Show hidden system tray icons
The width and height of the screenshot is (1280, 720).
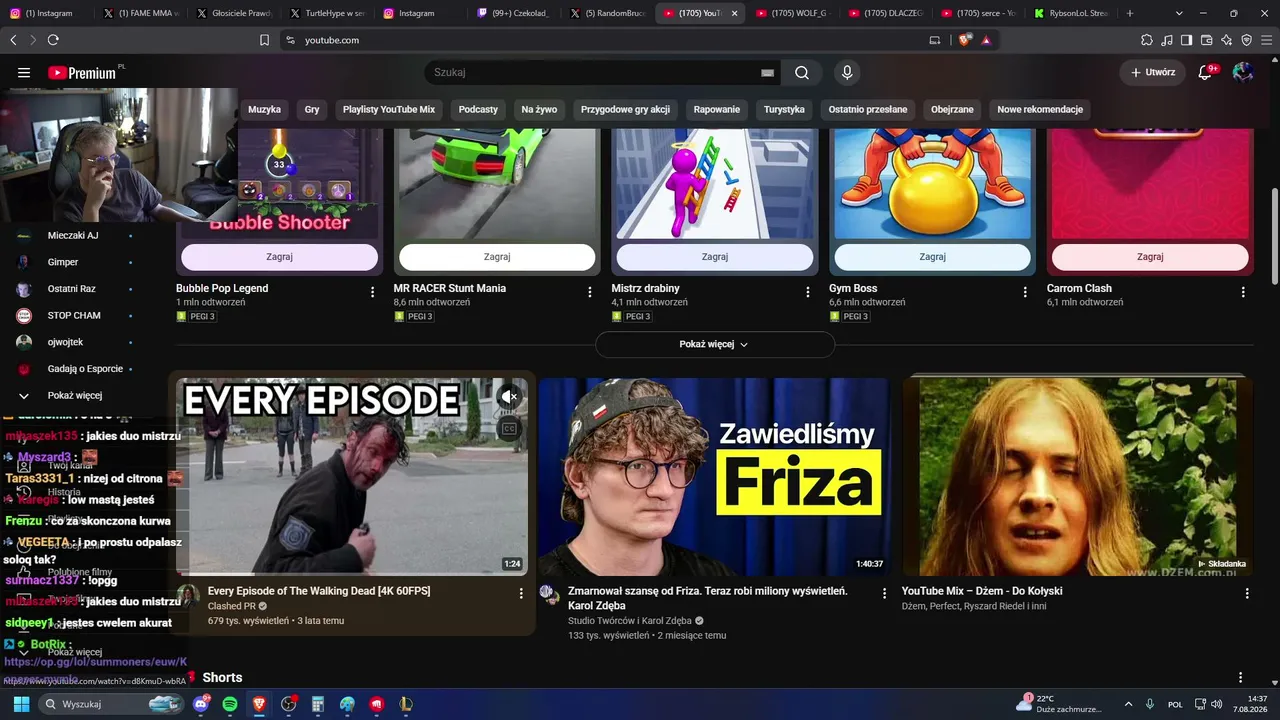1129,704
